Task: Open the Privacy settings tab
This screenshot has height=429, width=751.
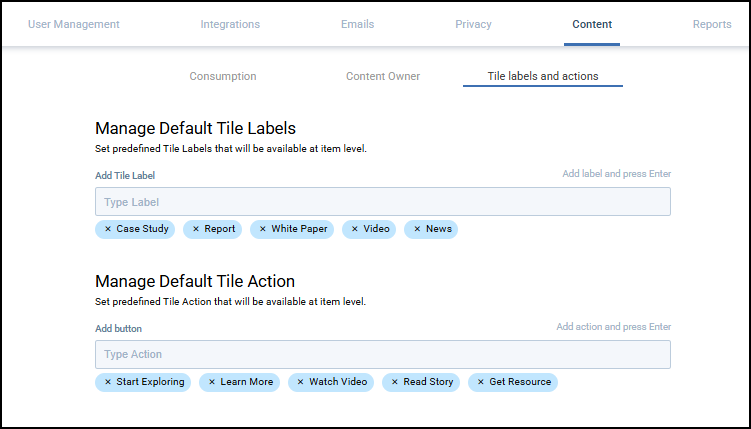Action: 473,24
